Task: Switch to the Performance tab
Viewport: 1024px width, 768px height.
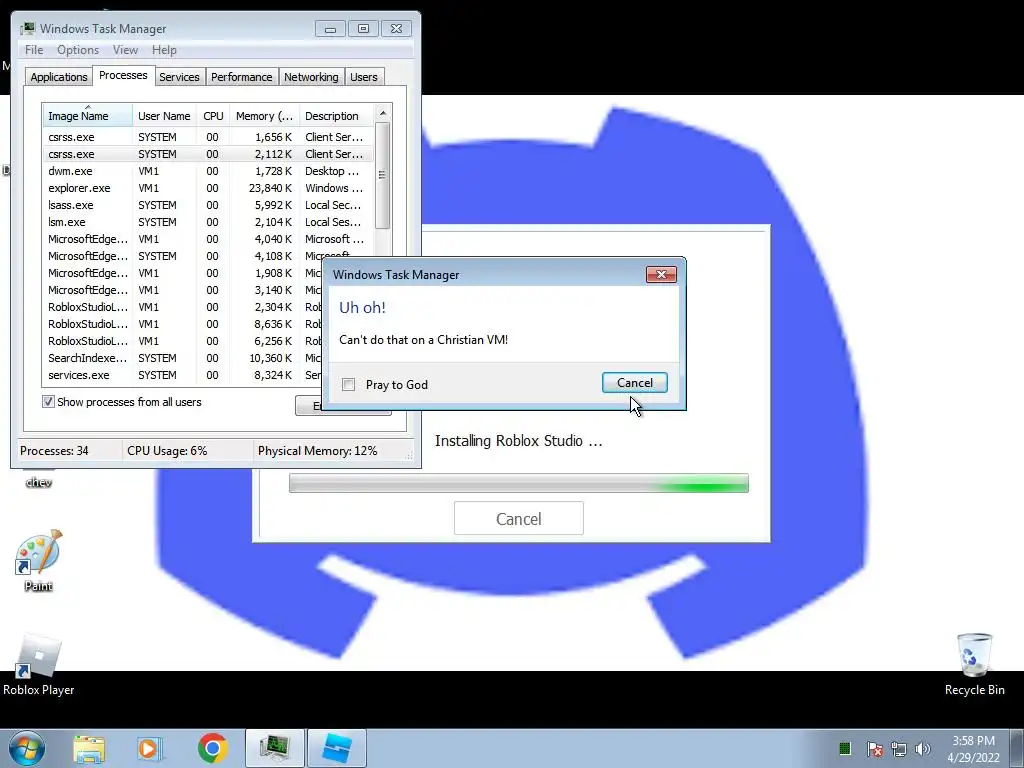Action: point(241,77)
